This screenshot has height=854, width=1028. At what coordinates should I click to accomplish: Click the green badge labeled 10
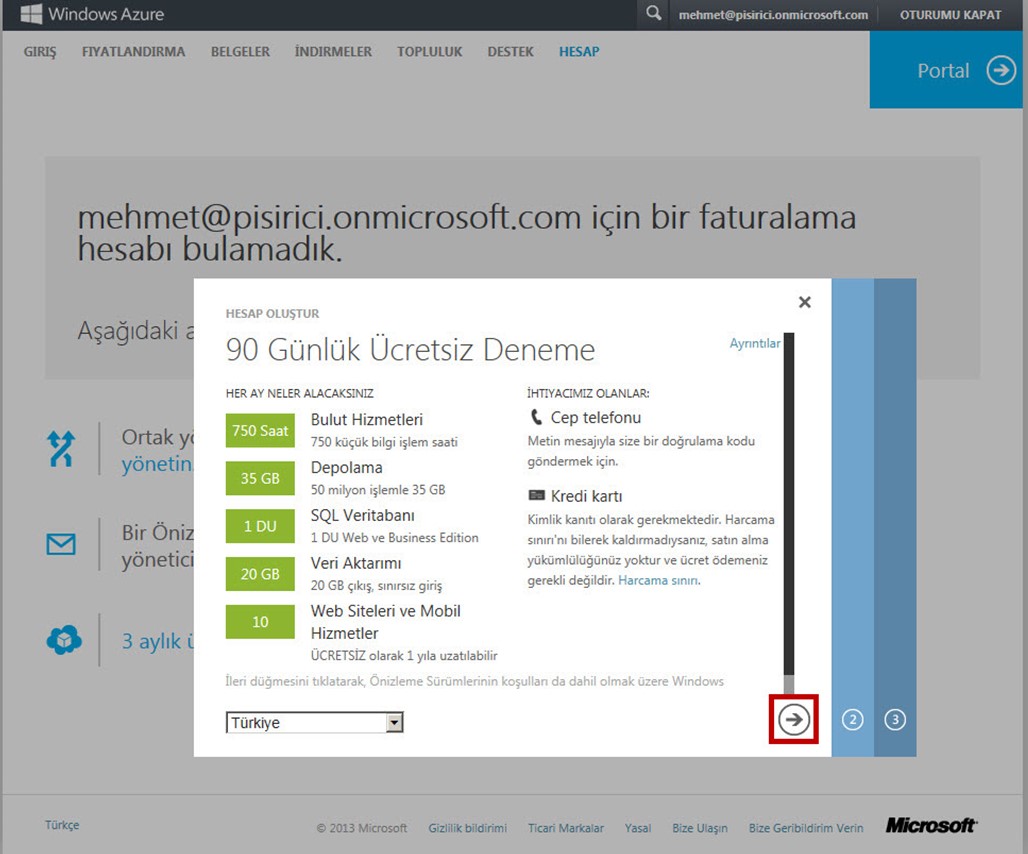pyautogui.click(x=260, y=622)
